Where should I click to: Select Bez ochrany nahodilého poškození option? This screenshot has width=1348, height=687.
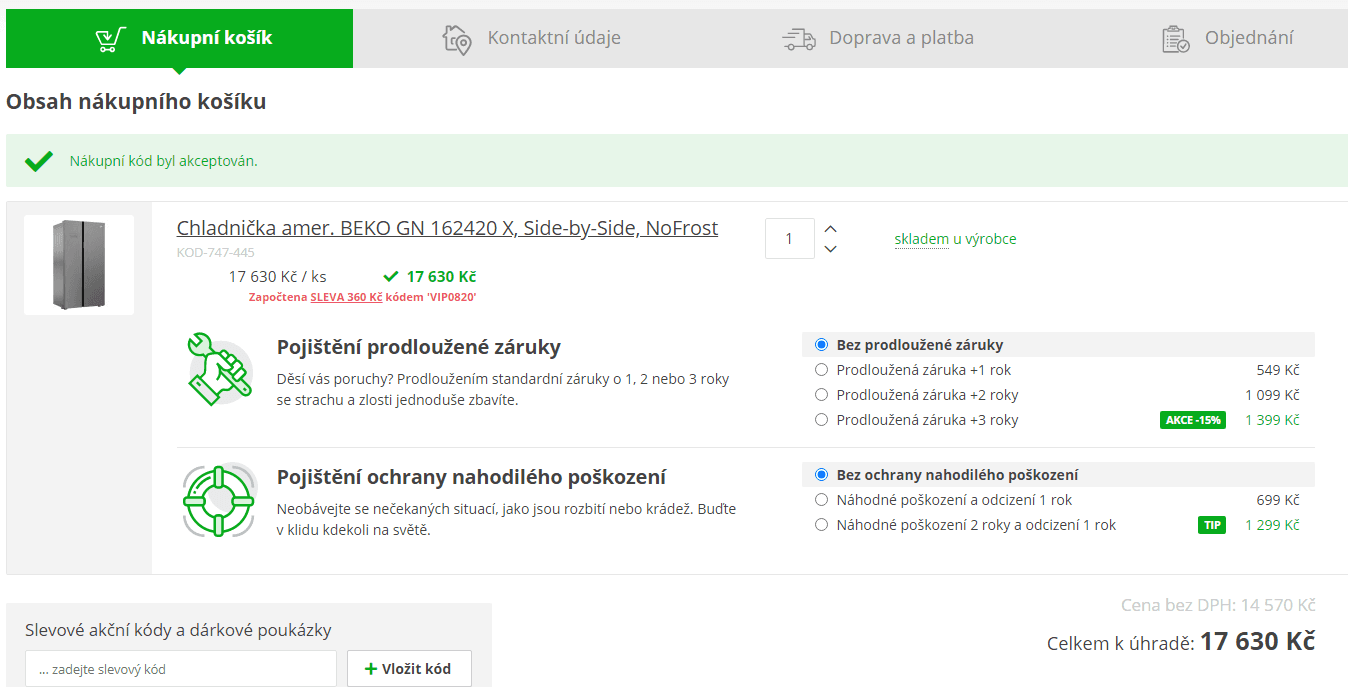click(x=822, y=475)
